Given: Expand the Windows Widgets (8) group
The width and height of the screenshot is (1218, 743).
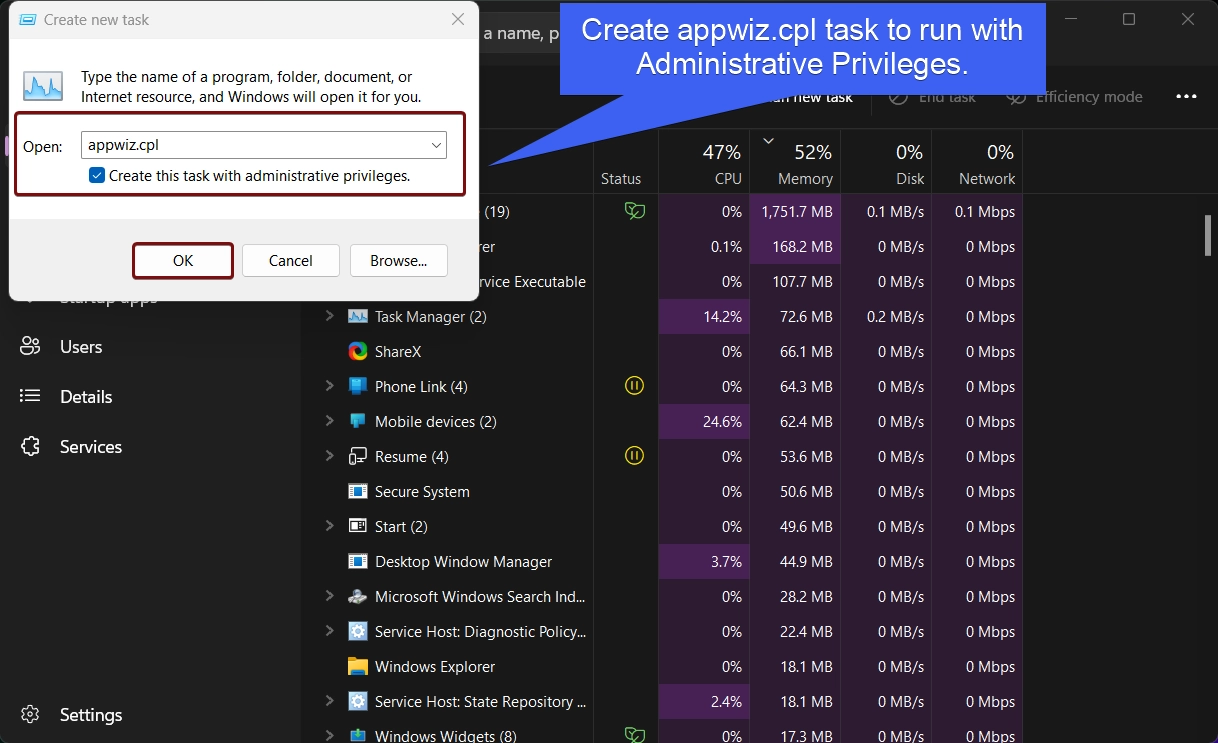Looking at the screenshot, I should pos(329,735).
